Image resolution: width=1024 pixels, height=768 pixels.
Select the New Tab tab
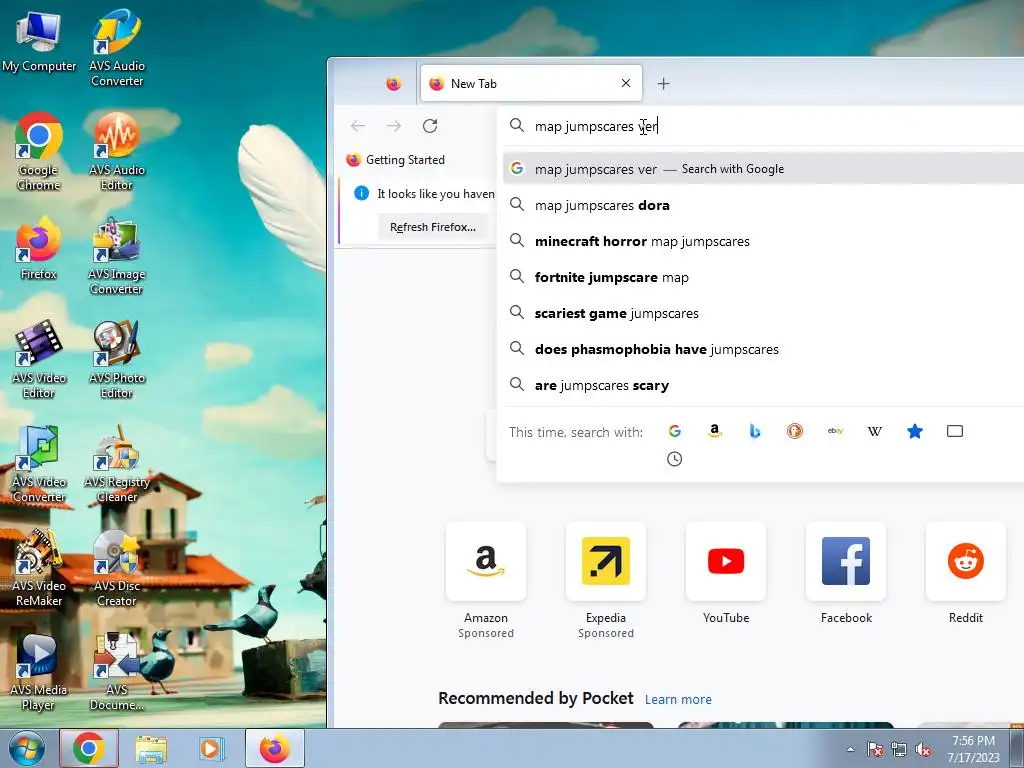coord(531,84)
